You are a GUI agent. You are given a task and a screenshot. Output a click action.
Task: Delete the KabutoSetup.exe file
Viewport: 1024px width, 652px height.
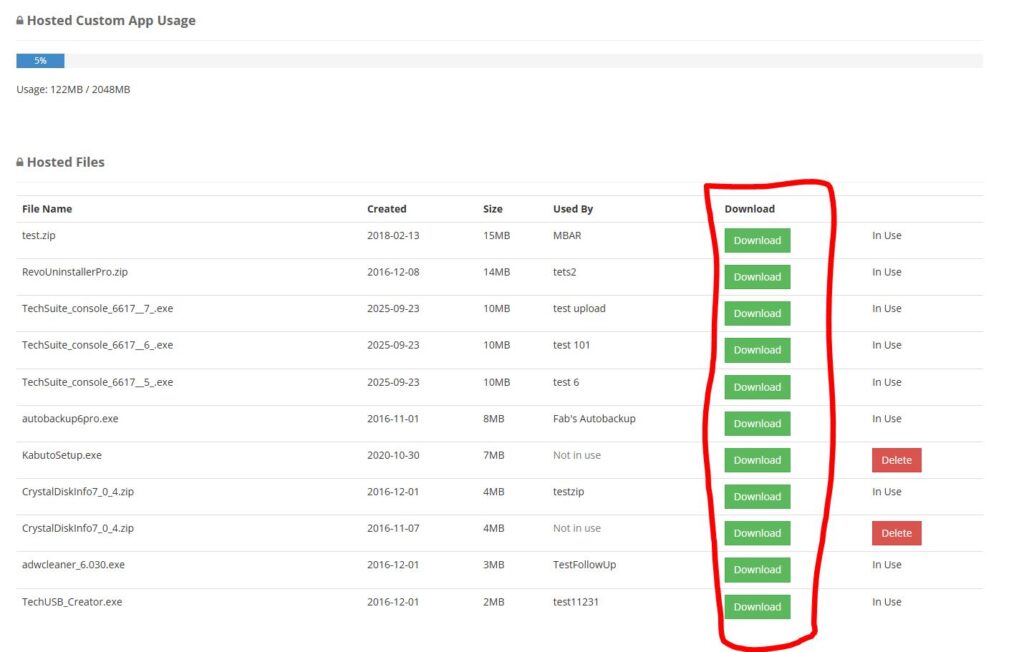point(895,460)
